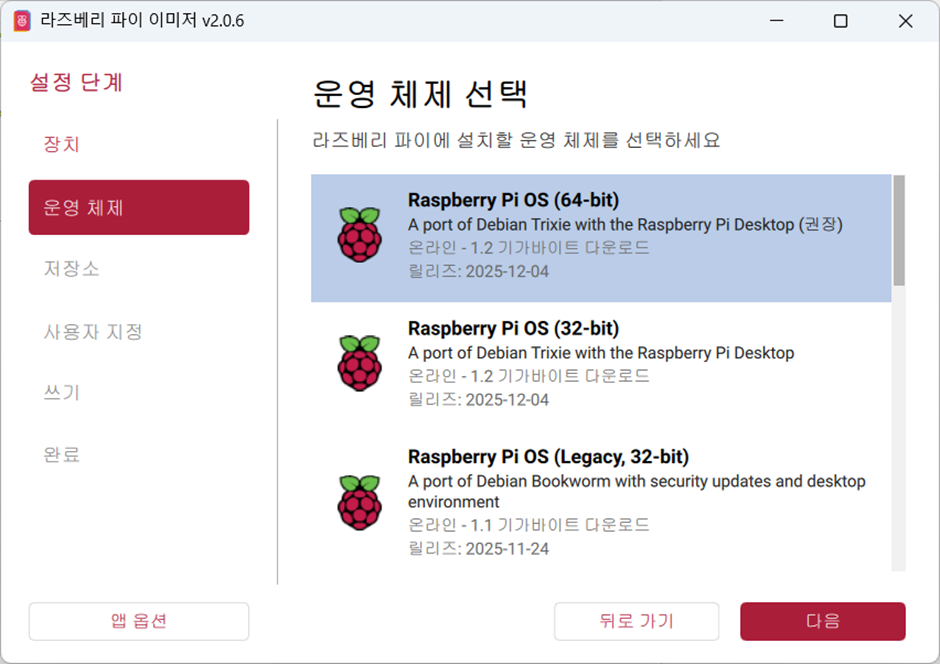Click the raspberry icon for Raspberry Pi OS (32-bit)
Screen dimensions: 940x664
360,363
